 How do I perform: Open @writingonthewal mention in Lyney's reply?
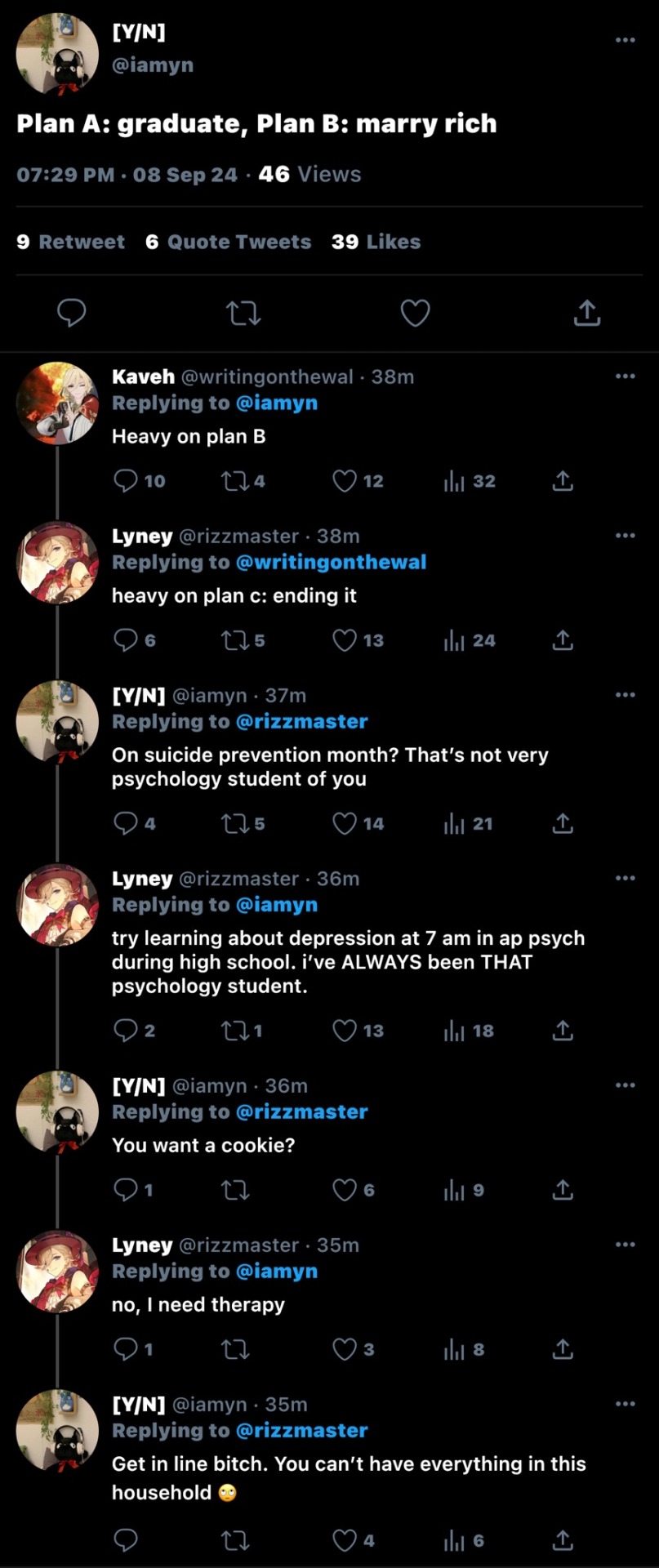tap(331, 563)
